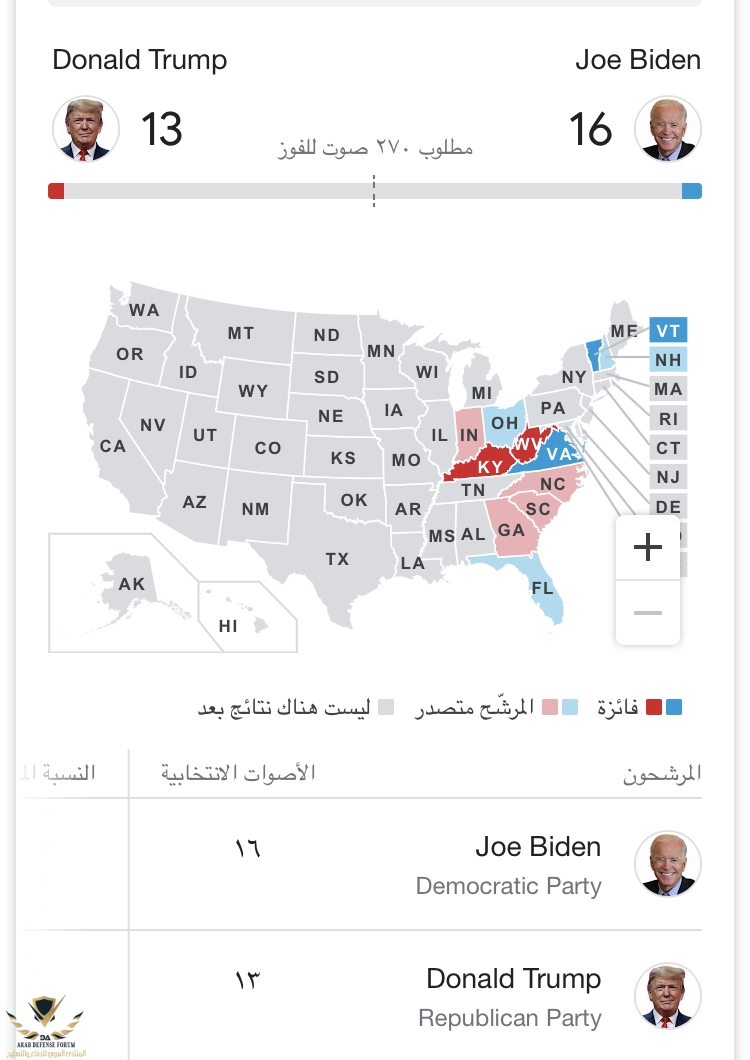Click the Hawaii inset map
This screenshot has height=1060, width=750.
[248, 617]
